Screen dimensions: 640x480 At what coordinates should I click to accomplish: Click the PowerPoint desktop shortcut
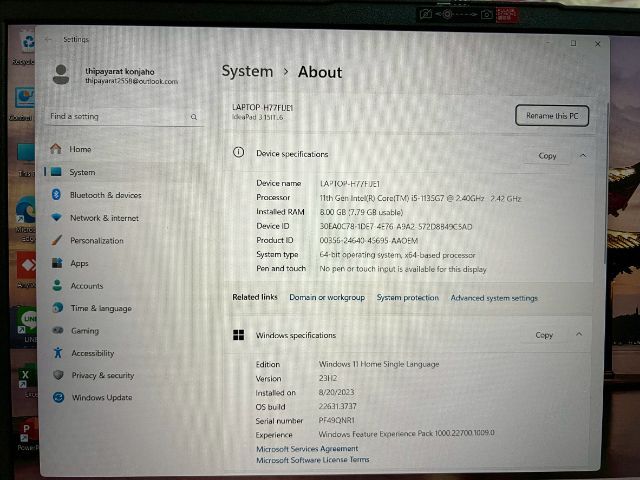[29, 437]
